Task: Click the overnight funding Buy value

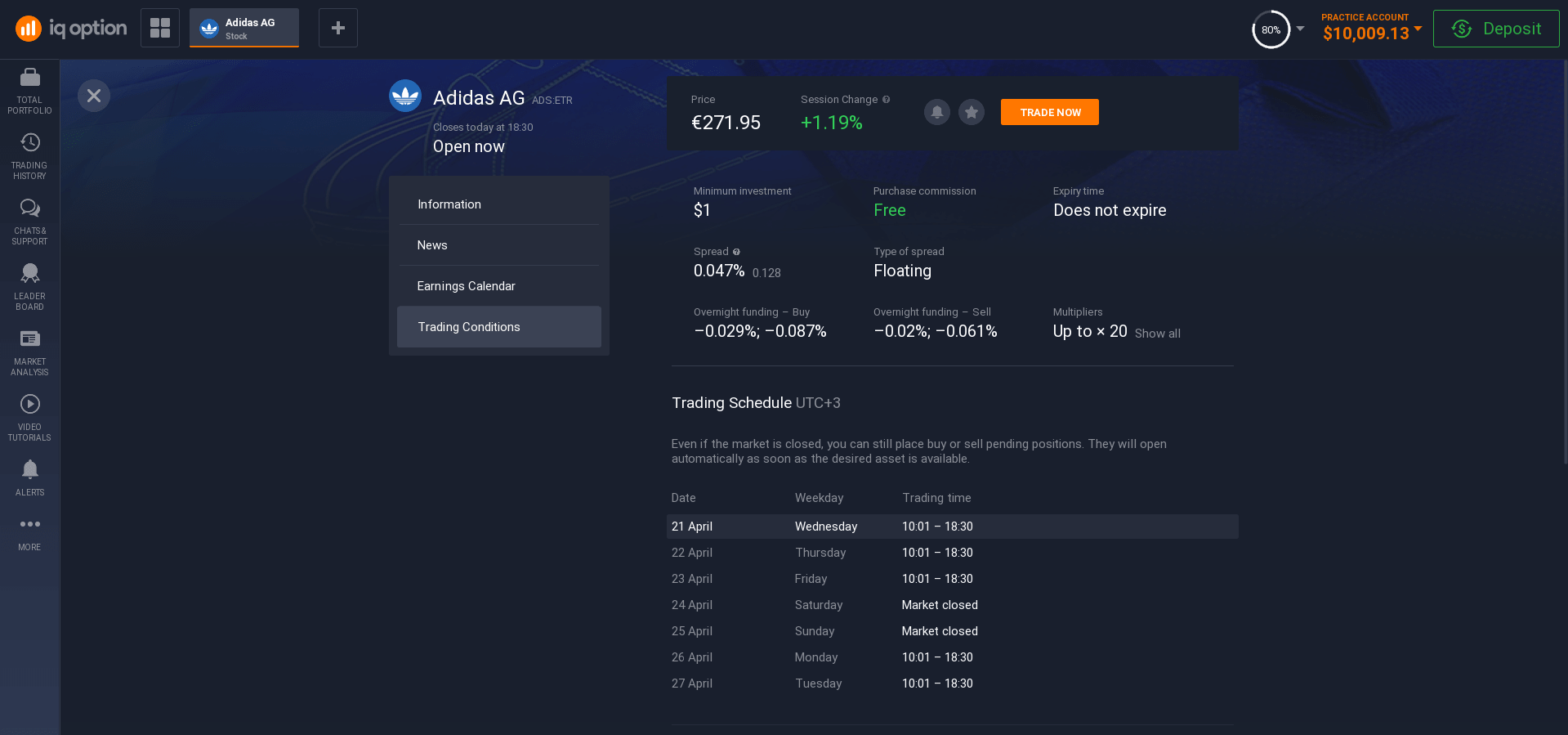Action: 760,331
